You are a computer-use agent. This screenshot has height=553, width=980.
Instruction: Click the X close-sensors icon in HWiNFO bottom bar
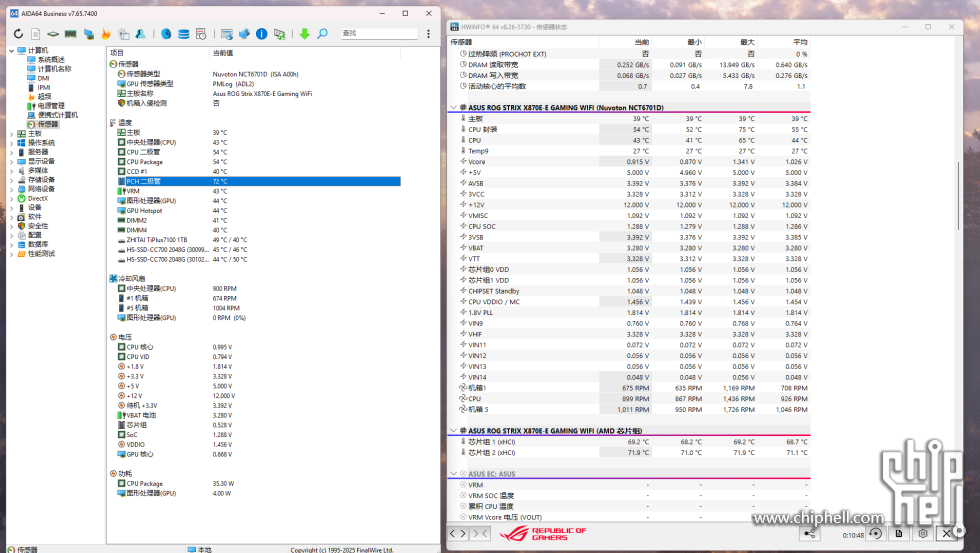[x=946, y=534]
